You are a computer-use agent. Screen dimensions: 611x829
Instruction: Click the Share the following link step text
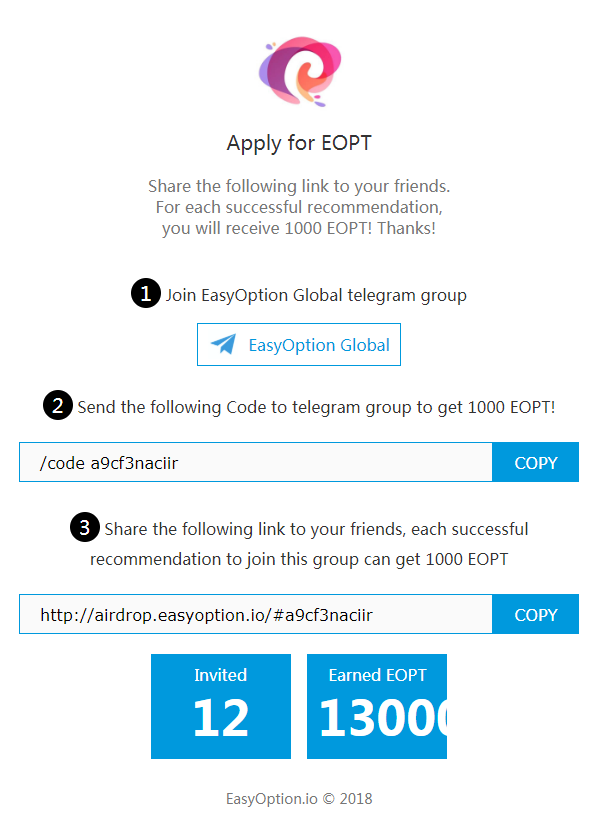[x=309, y=544]
